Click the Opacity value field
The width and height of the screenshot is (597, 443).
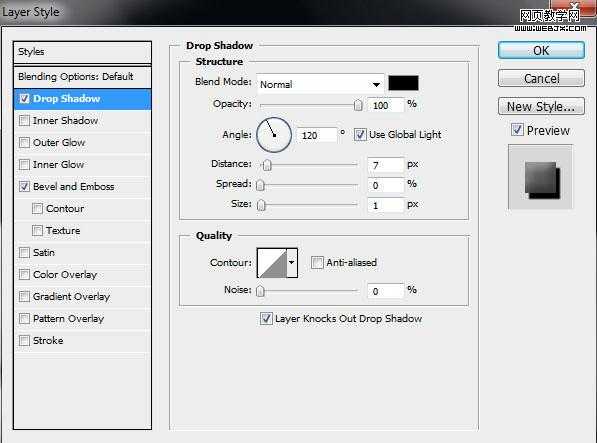[x=385, y=105]
